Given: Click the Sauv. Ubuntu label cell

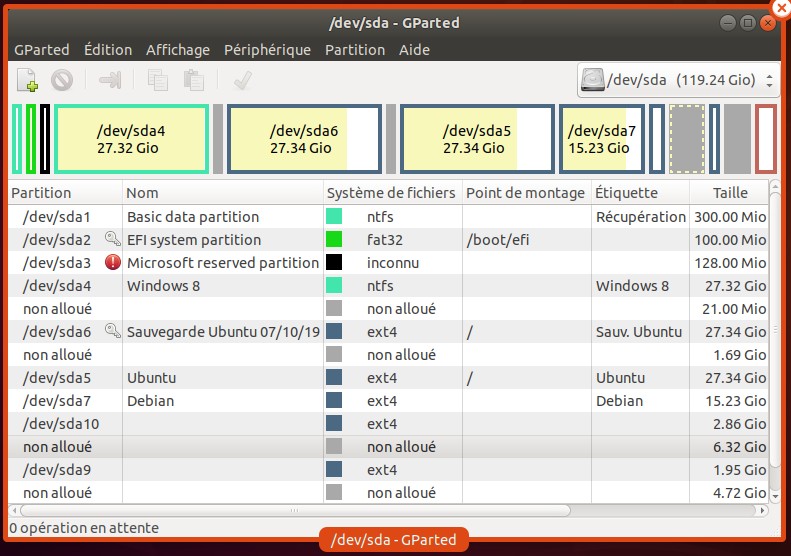Looking at the screenshot, I should tap(639, 332).
